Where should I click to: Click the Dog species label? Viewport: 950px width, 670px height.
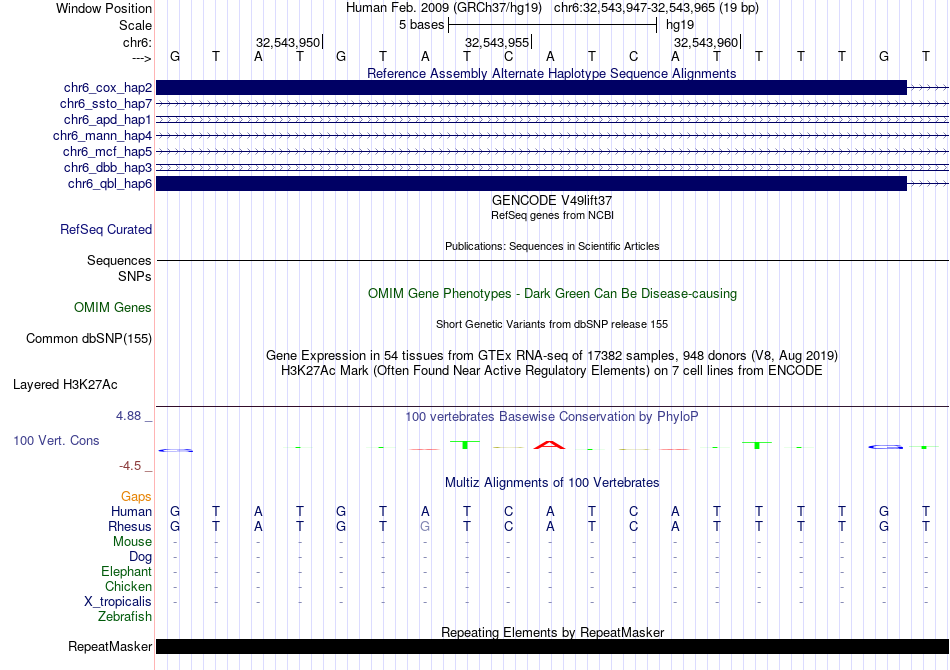tap(140, 557)
